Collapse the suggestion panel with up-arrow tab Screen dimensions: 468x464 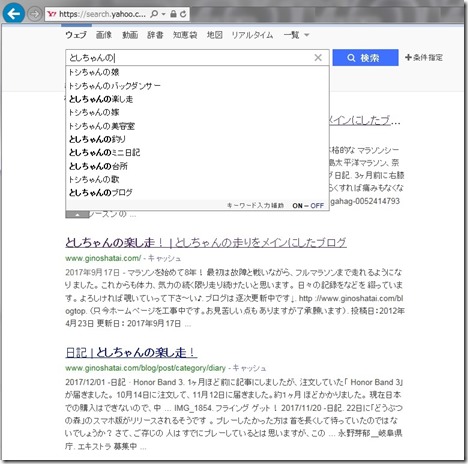[x=77, y=215]
